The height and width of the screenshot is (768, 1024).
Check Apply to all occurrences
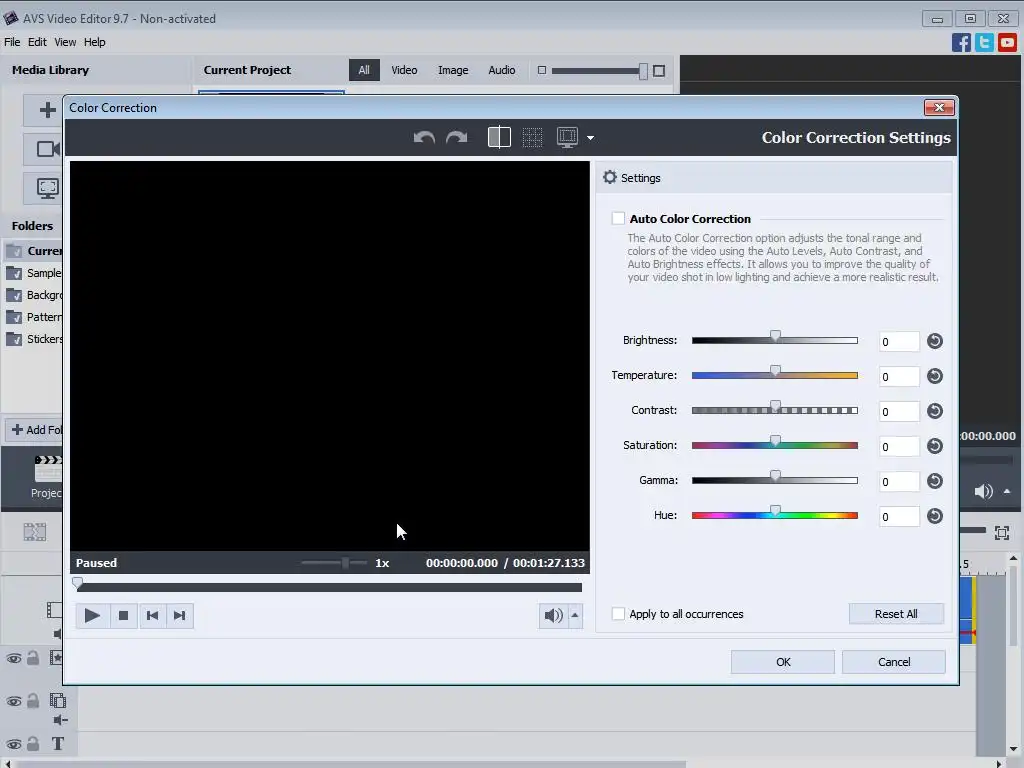point(618,614)
